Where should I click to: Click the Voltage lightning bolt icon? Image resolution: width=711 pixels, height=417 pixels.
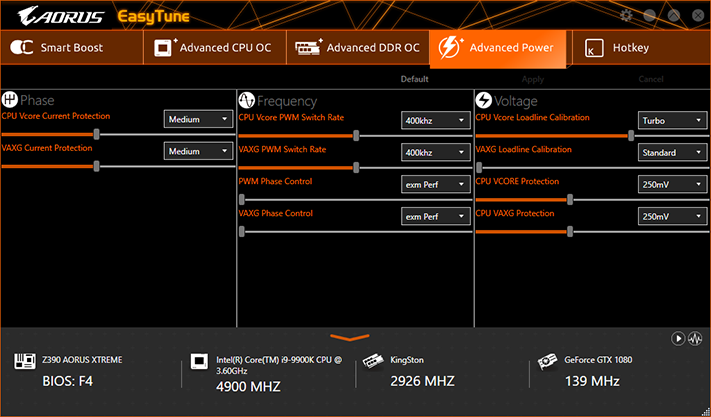[483, 101]
